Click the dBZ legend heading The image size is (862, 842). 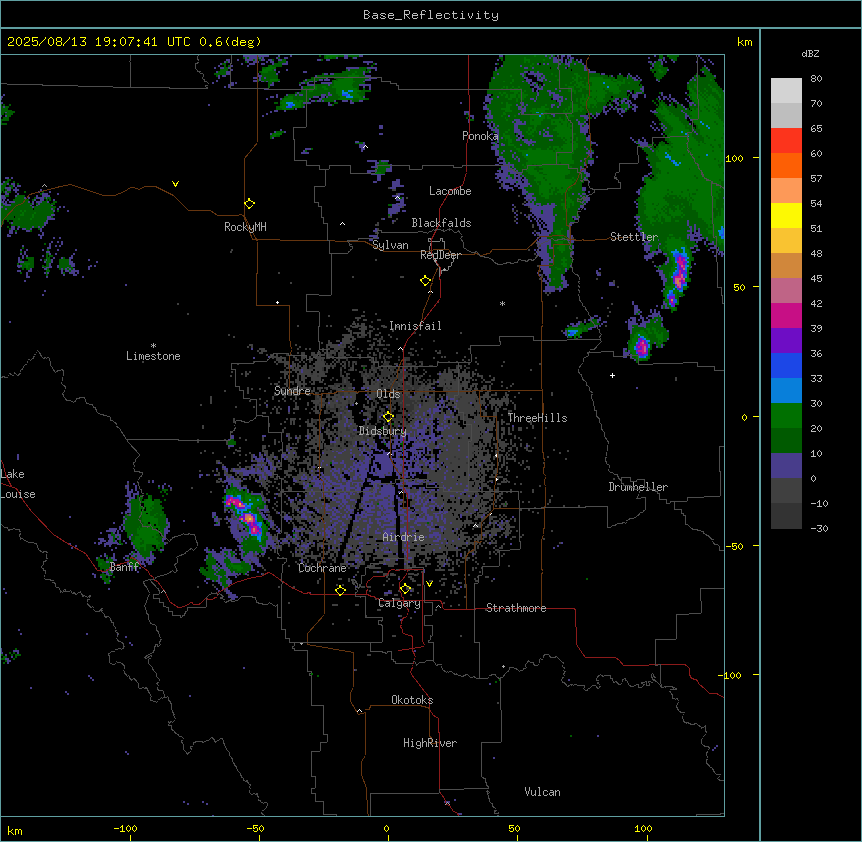click(x=810, y=53)
